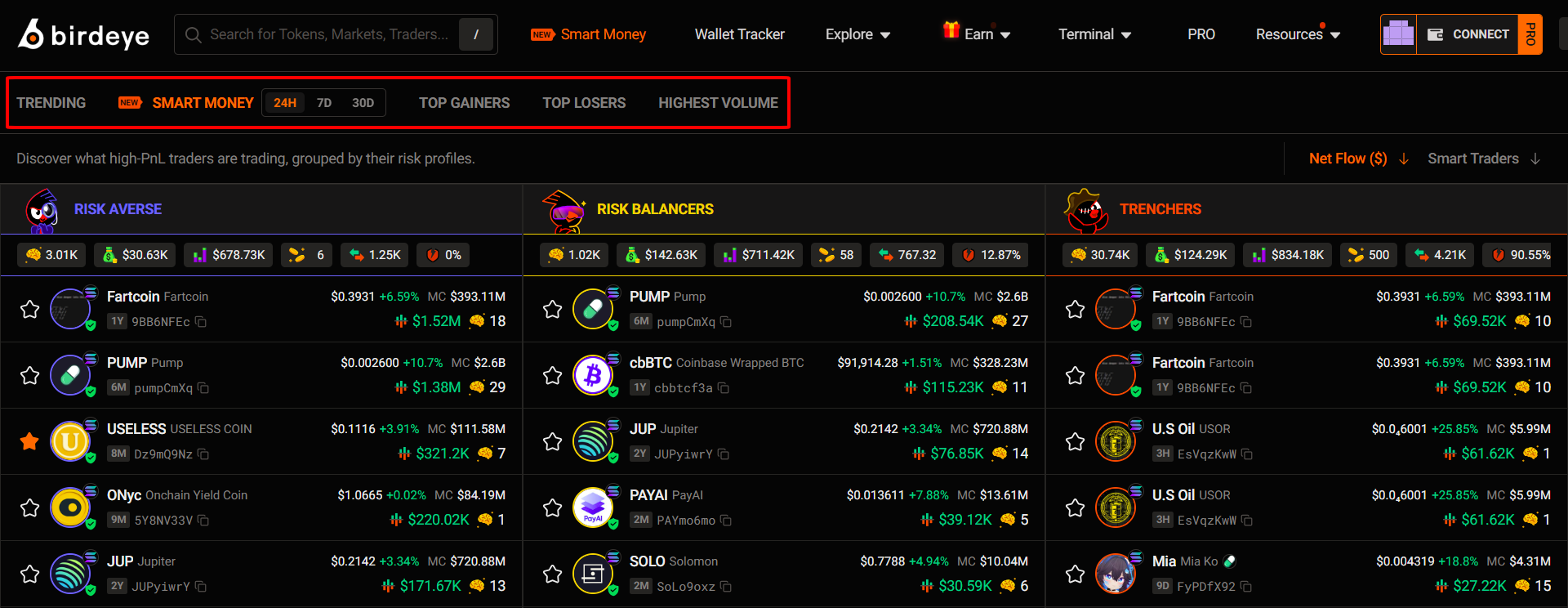
Task: Open the cbBTC Bitcoin token icon
Action: [x=593, y=375]
